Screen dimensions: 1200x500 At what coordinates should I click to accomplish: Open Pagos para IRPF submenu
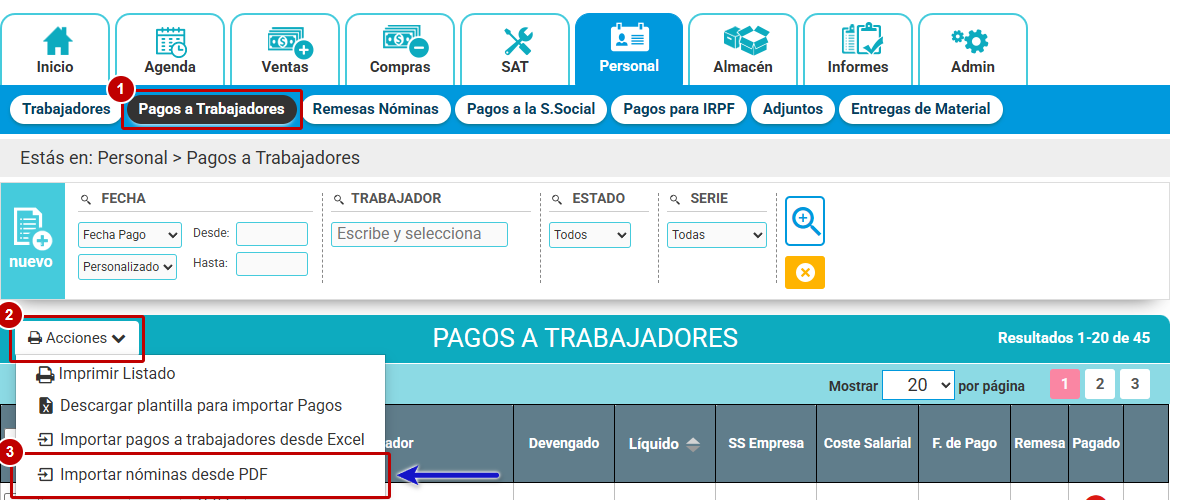(x=679, y=109)
